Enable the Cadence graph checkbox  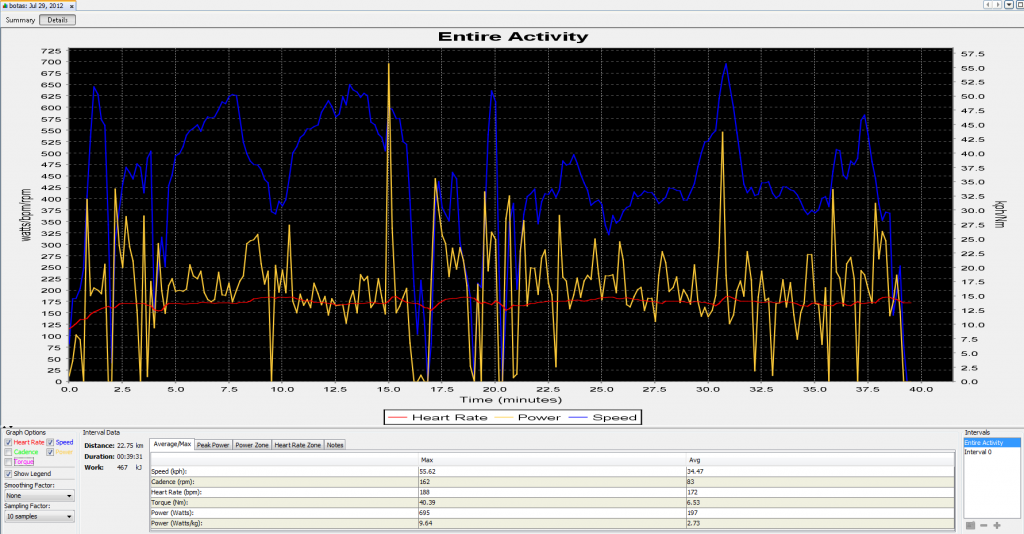(8, 452)
